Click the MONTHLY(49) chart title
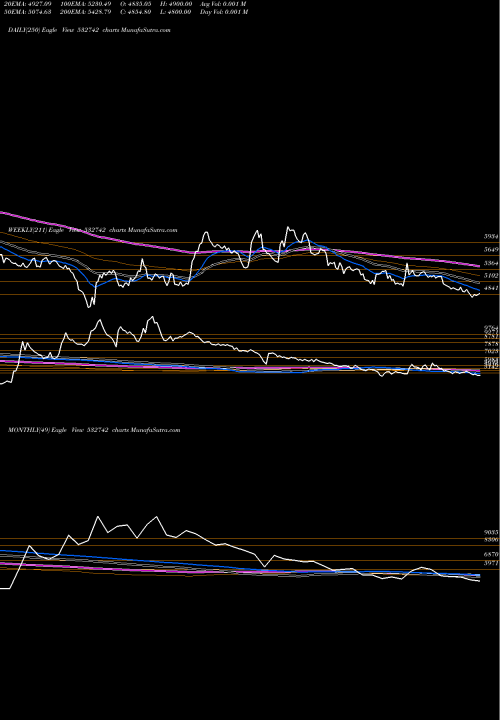500x720 pixels. coord(94,430)
